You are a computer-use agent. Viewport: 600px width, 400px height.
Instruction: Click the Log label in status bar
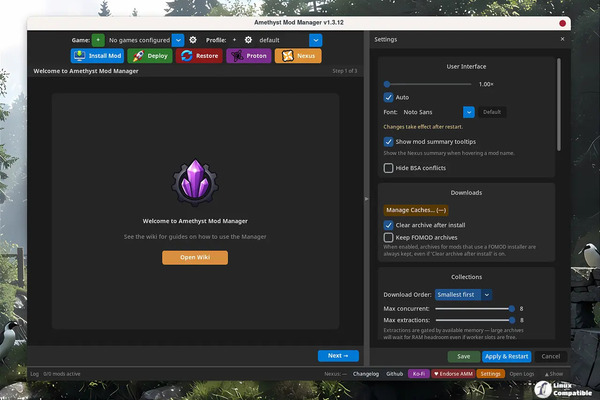(x=34, y=374)
